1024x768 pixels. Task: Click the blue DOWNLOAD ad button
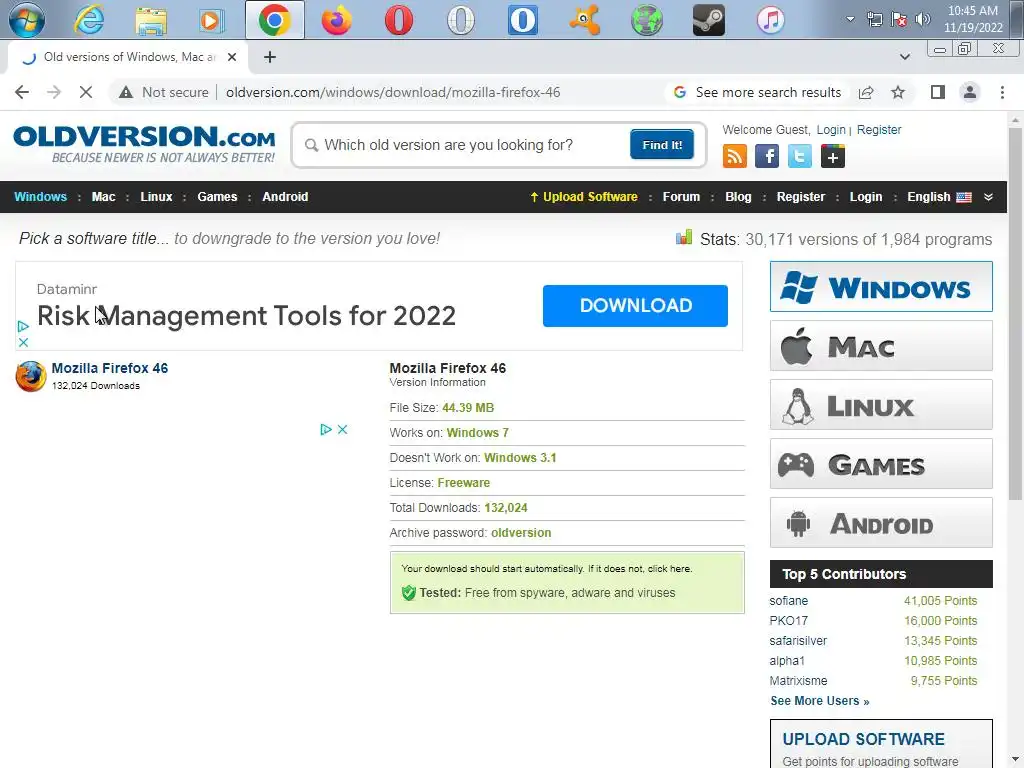[635, 306]
